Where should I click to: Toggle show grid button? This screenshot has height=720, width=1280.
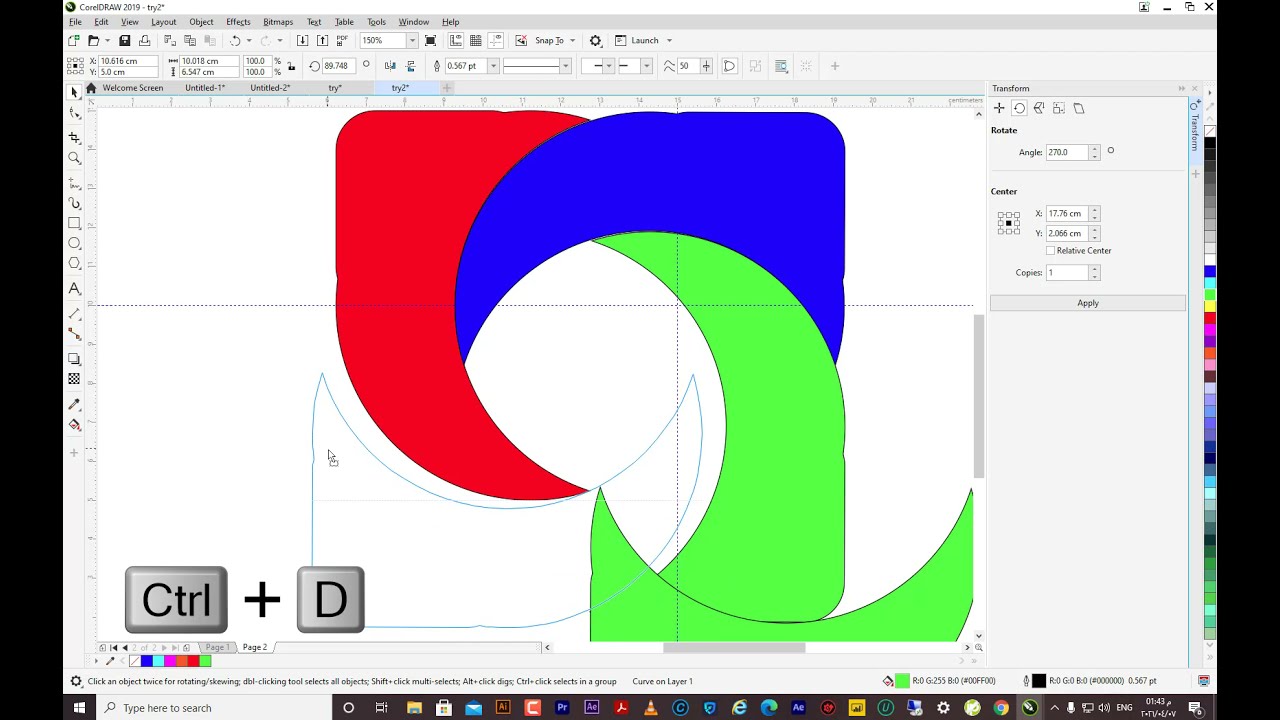(475, 40)
